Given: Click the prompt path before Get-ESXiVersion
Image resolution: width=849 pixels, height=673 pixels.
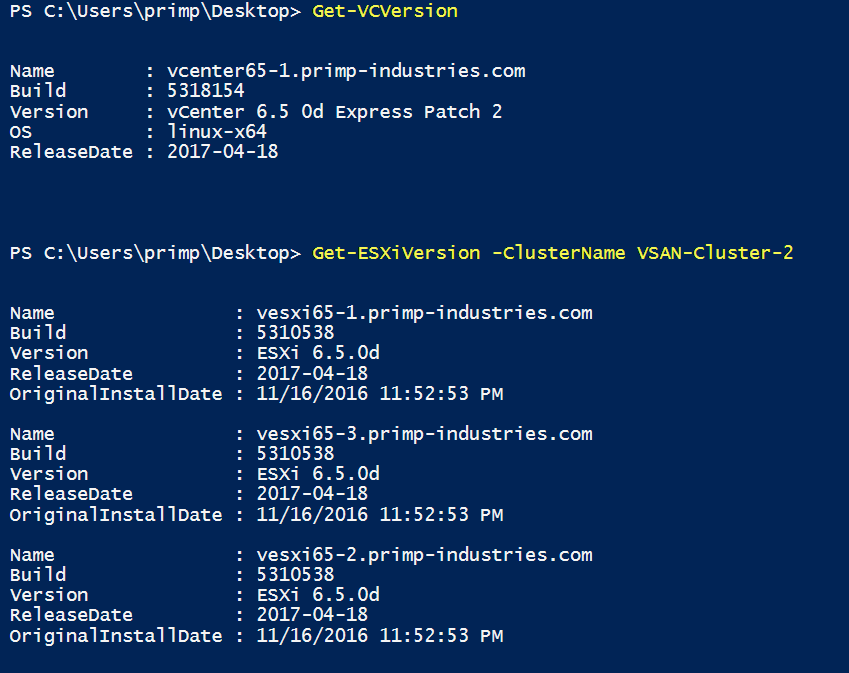Looking at the screenshot, I should click(x=155, y=253).
